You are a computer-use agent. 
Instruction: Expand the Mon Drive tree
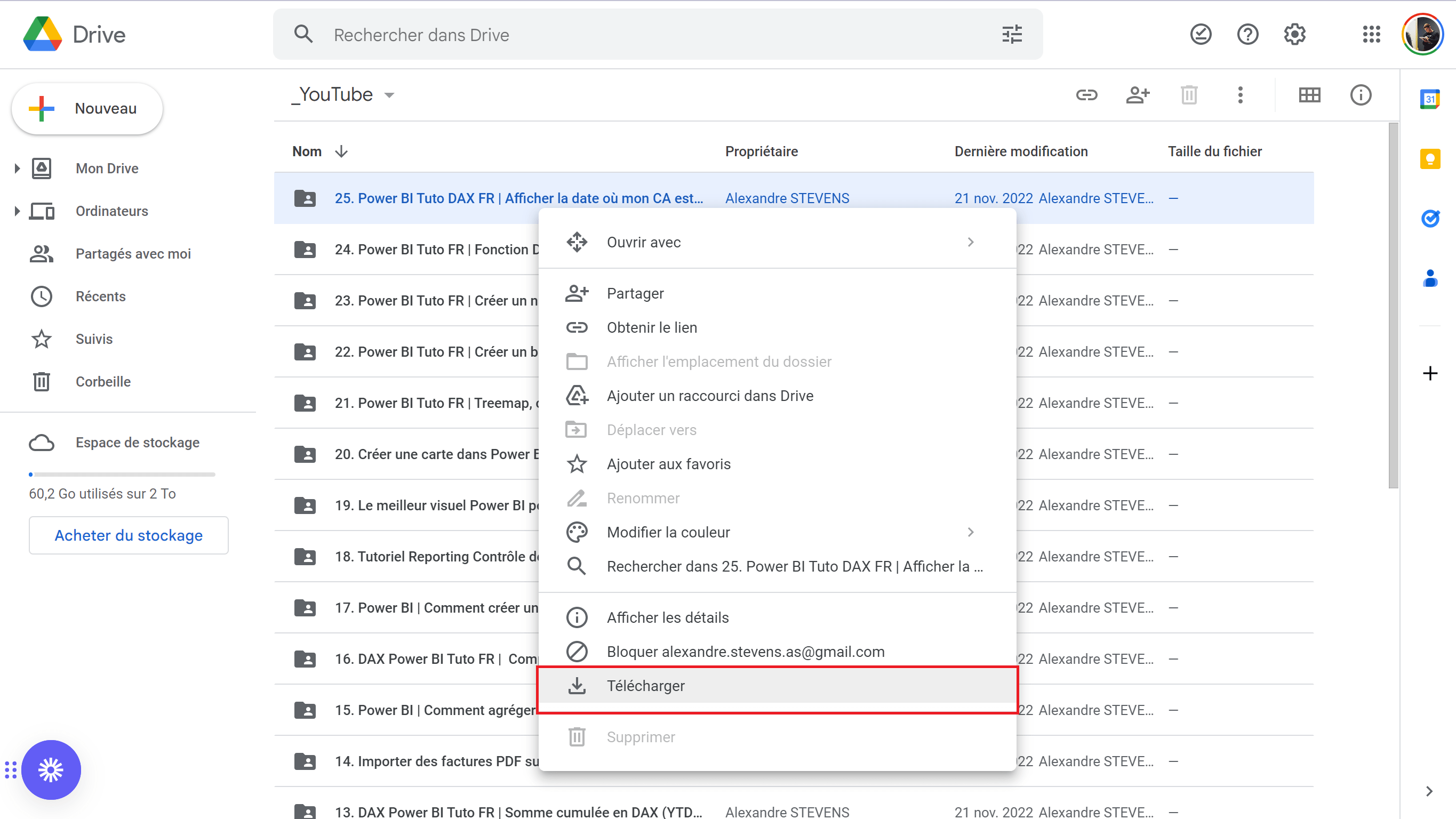coord(17,168)
